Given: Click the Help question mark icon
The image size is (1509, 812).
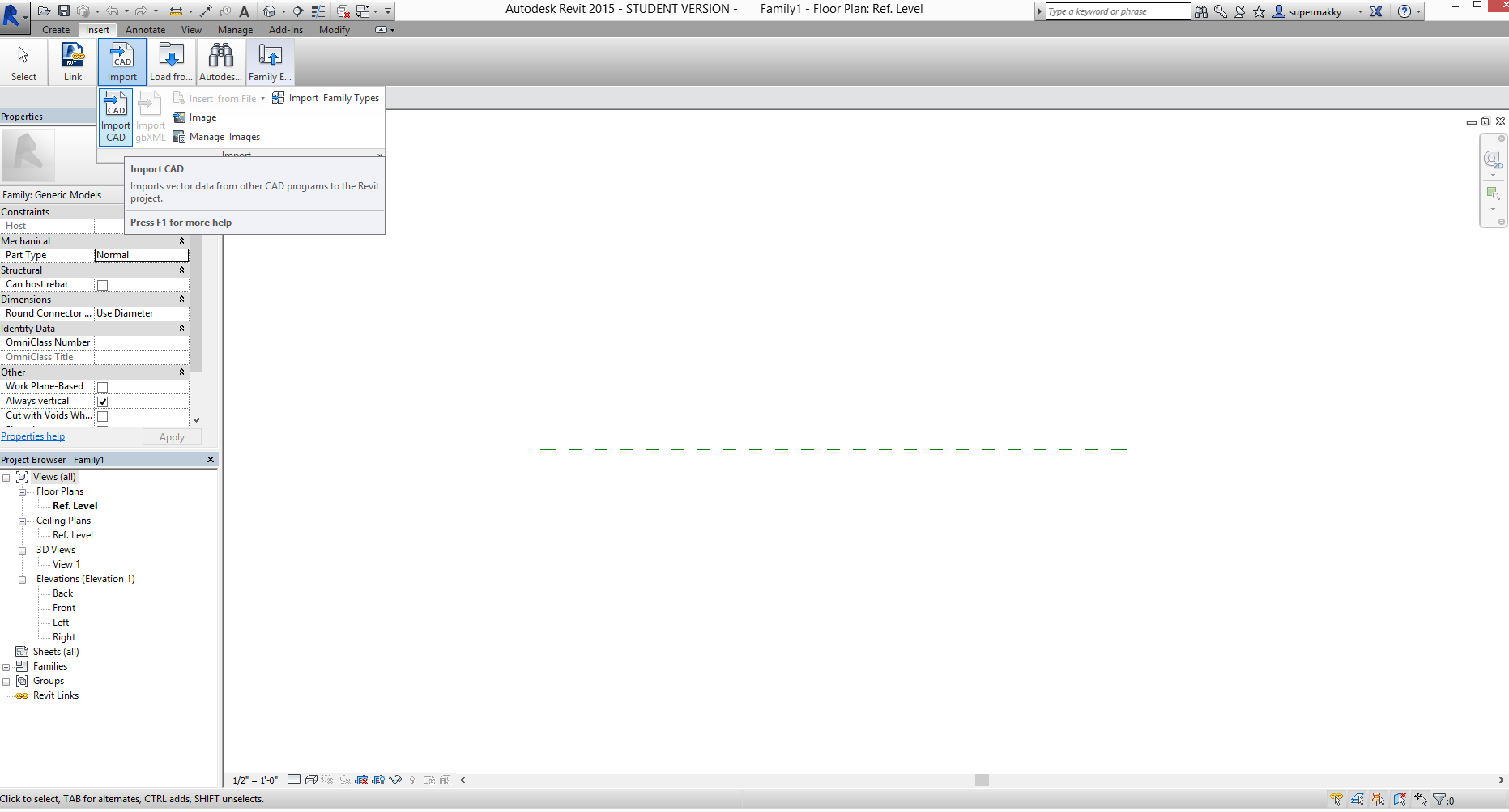Looking at the screenshot, I should 1405,11.
